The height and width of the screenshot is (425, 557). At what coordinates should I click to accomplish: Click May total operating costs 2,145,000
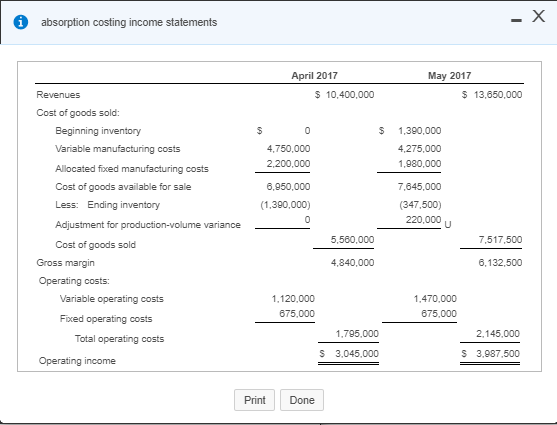click(498, 334)
